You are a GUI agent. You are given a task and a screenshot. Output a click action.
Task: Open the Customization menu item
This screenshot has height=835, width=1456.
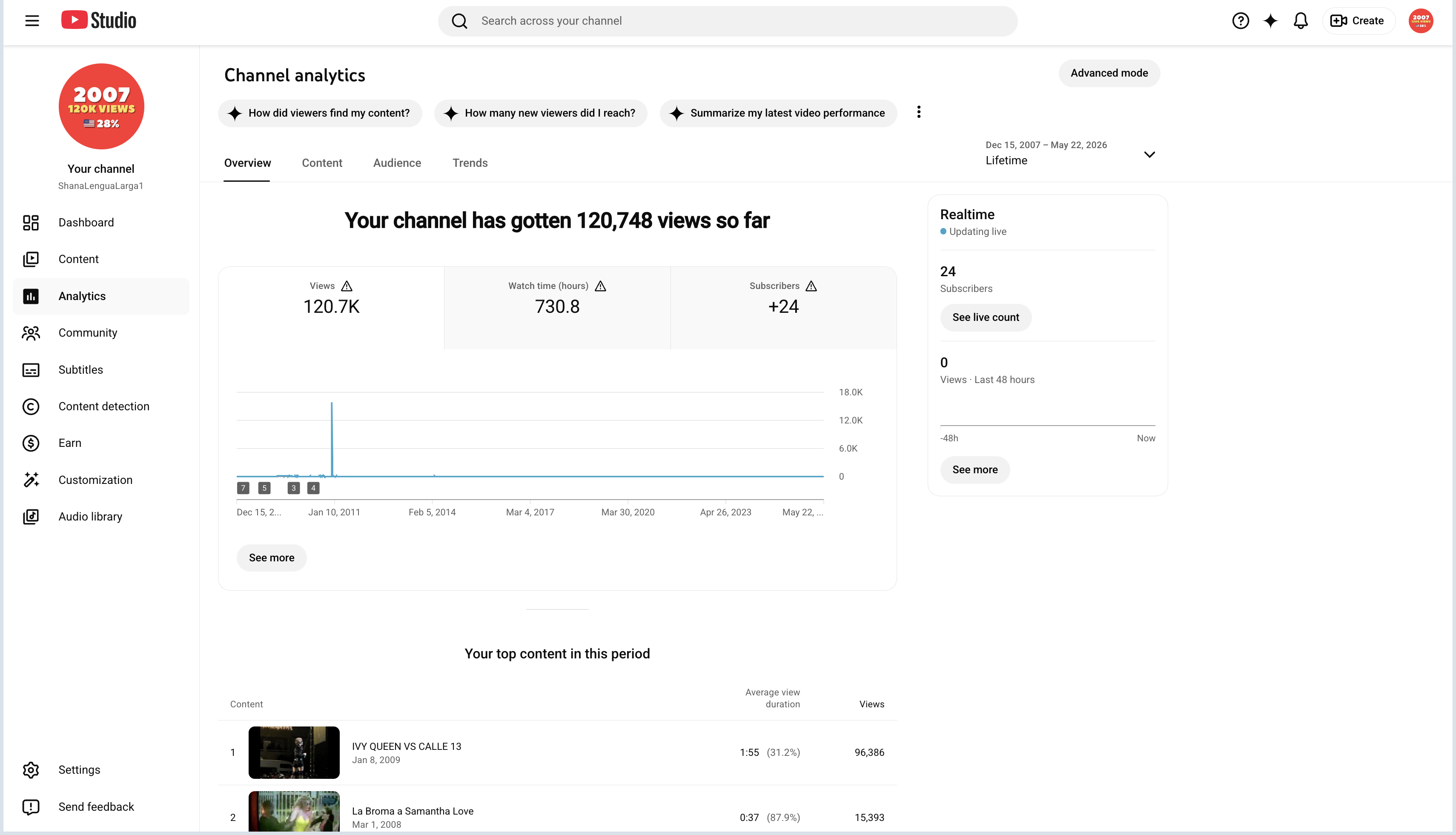[101, 480]
